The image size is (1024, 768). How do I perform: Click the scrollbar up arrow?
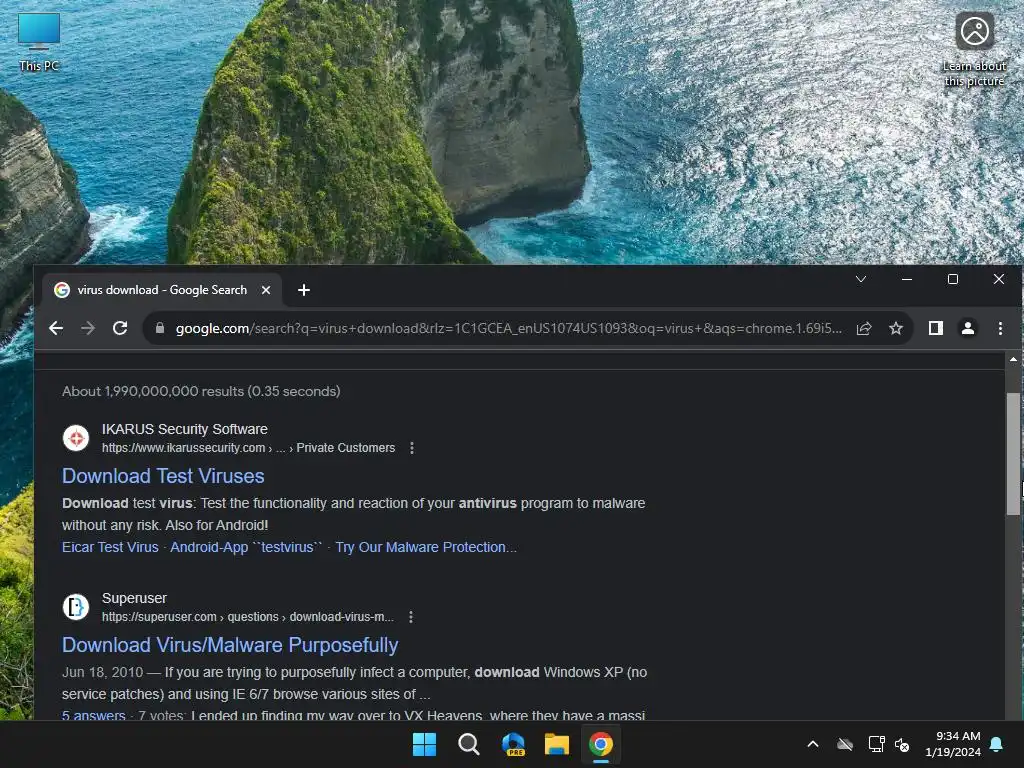(1013, 359)
